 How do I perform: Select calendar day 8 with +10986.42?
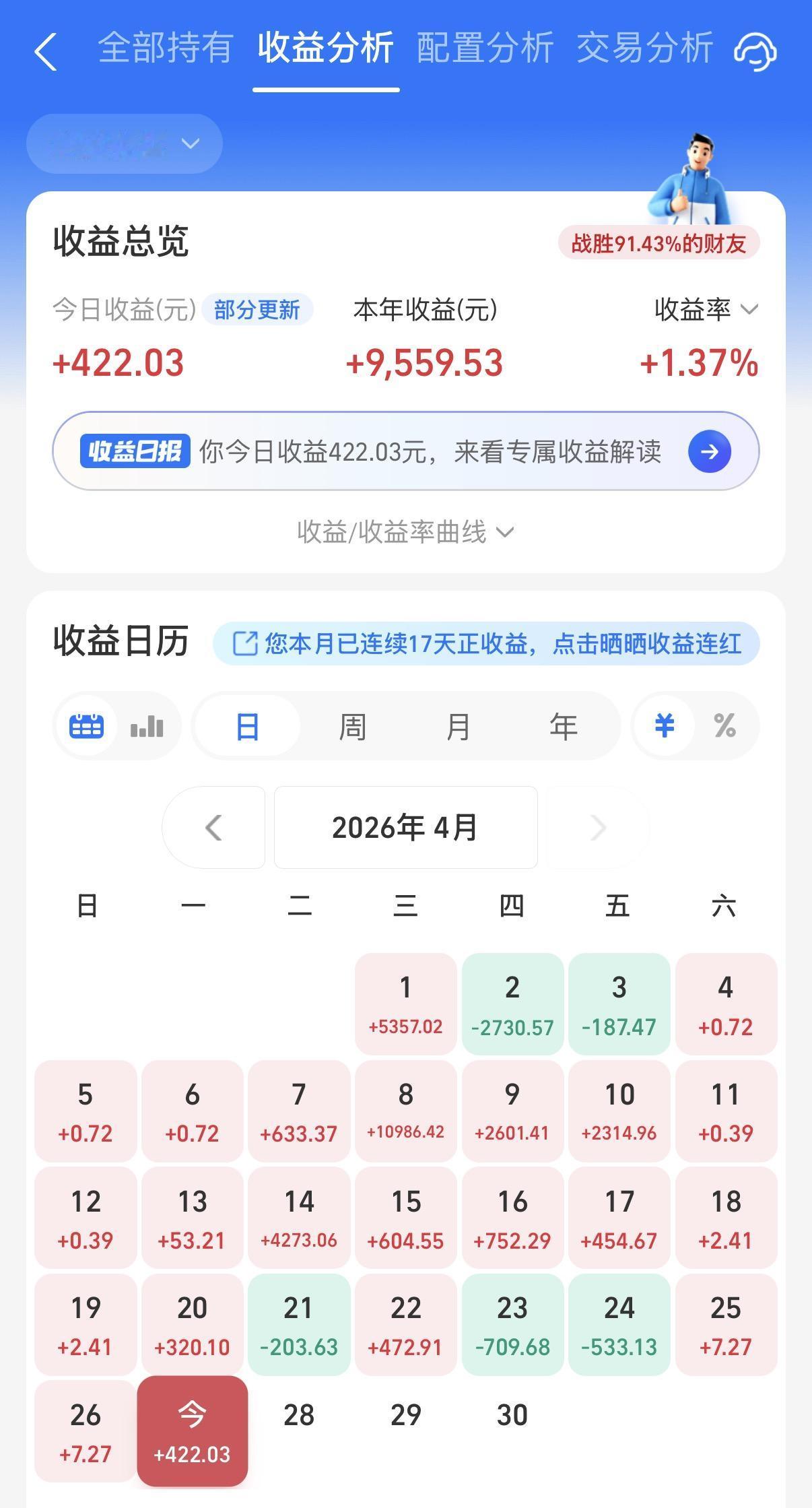pyautogui.click(x=406, y=1111)
